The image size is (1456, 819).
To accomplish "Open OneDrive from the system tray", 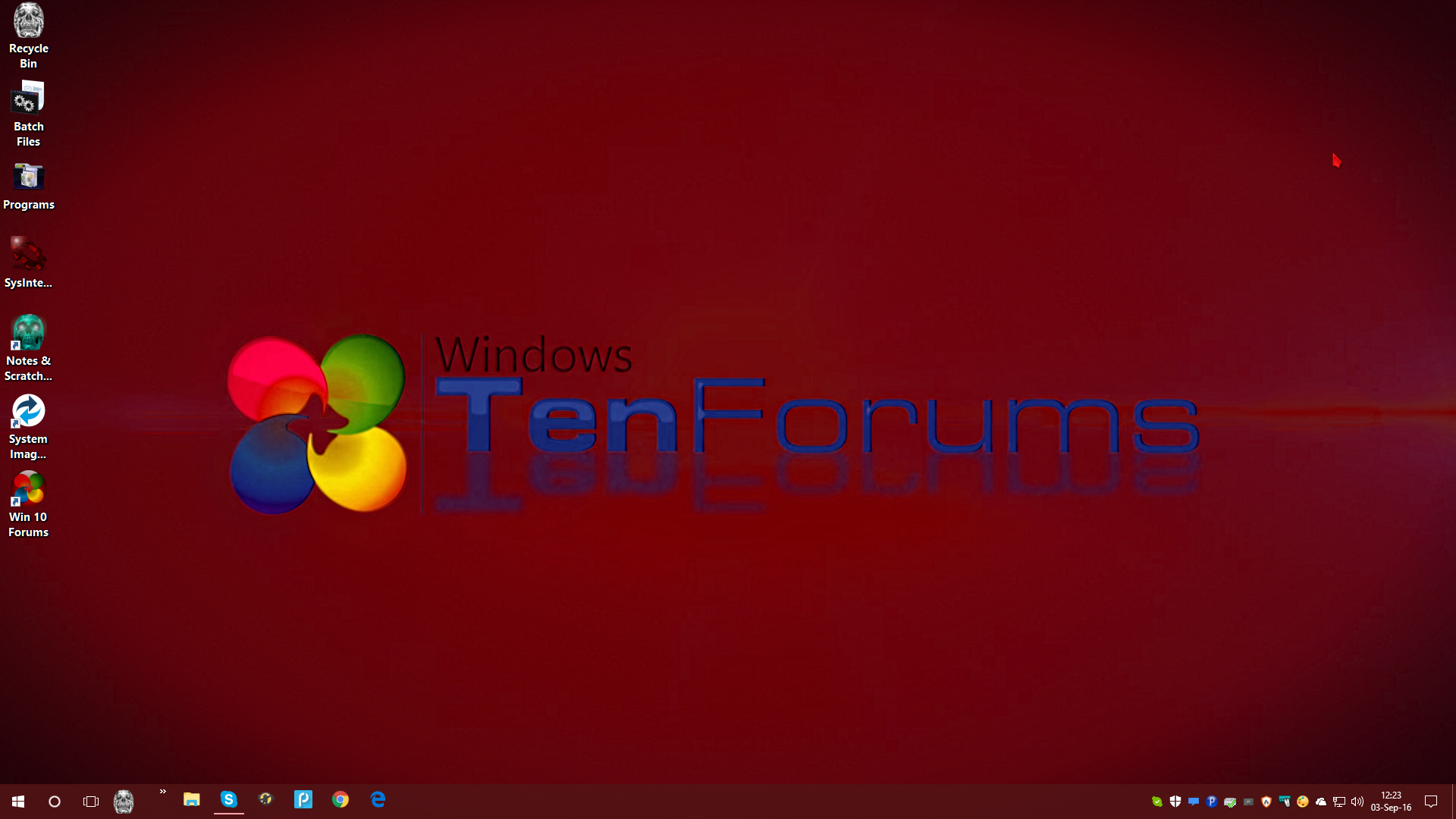I will tap(1321, 802).
